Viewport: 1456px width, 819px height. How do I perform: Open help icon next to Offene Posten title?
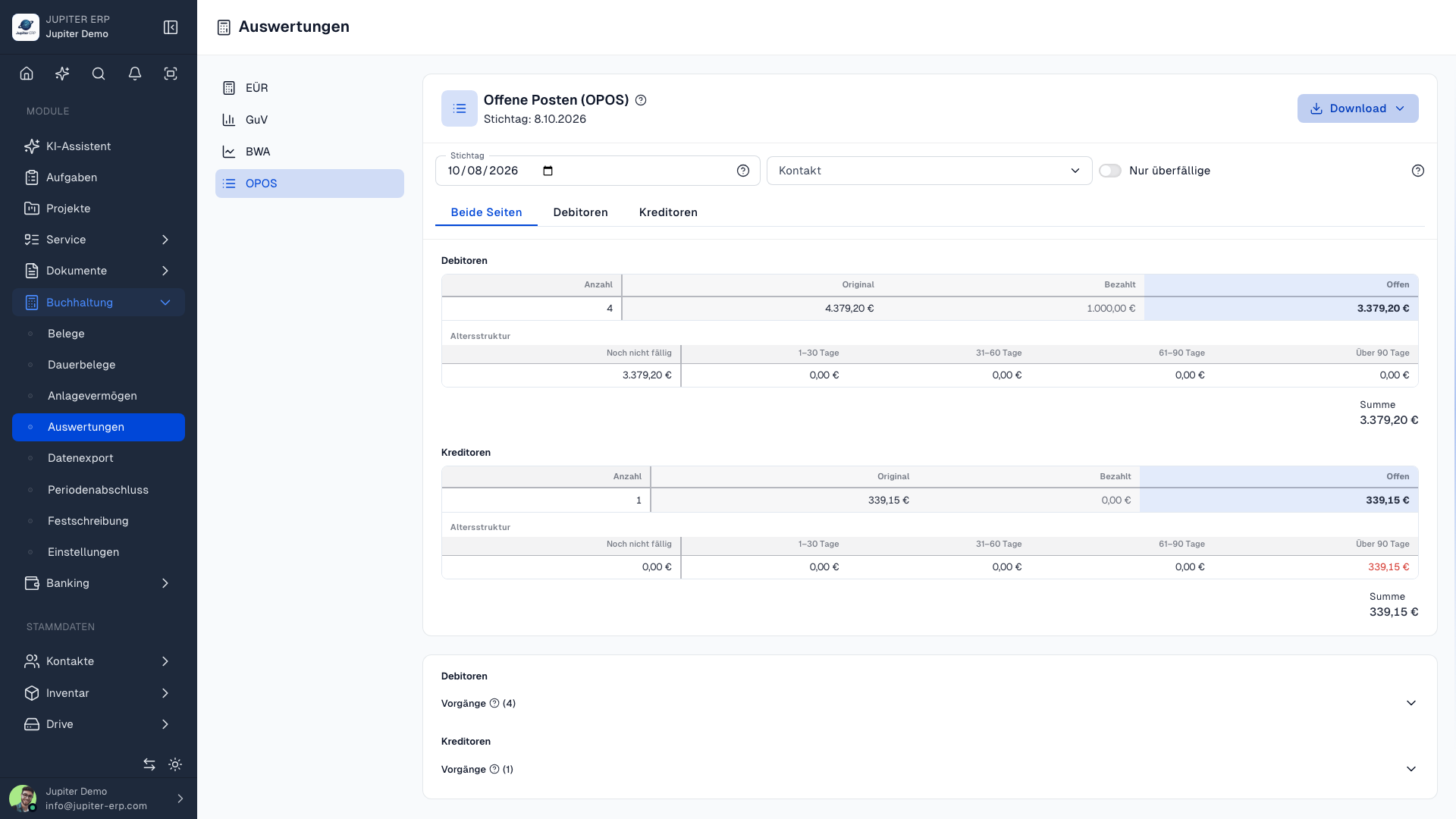pyautogui.click(x=641, y=100)
